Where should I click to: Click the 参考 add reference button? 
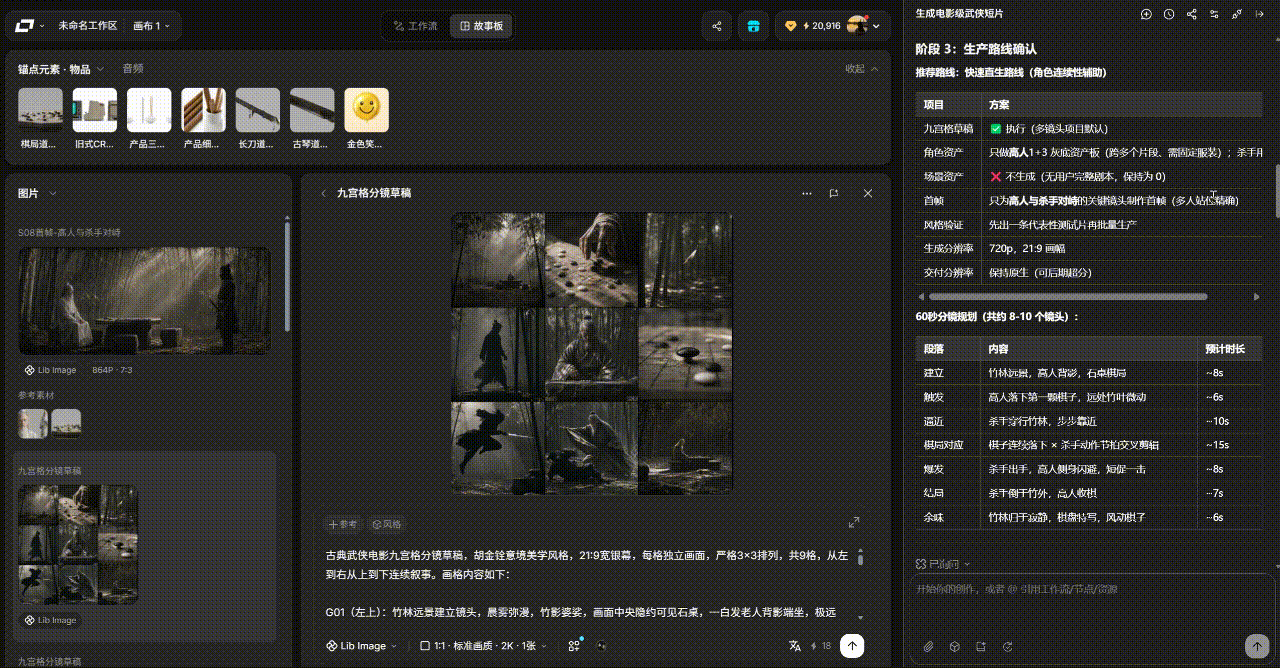tap(343, 524)
